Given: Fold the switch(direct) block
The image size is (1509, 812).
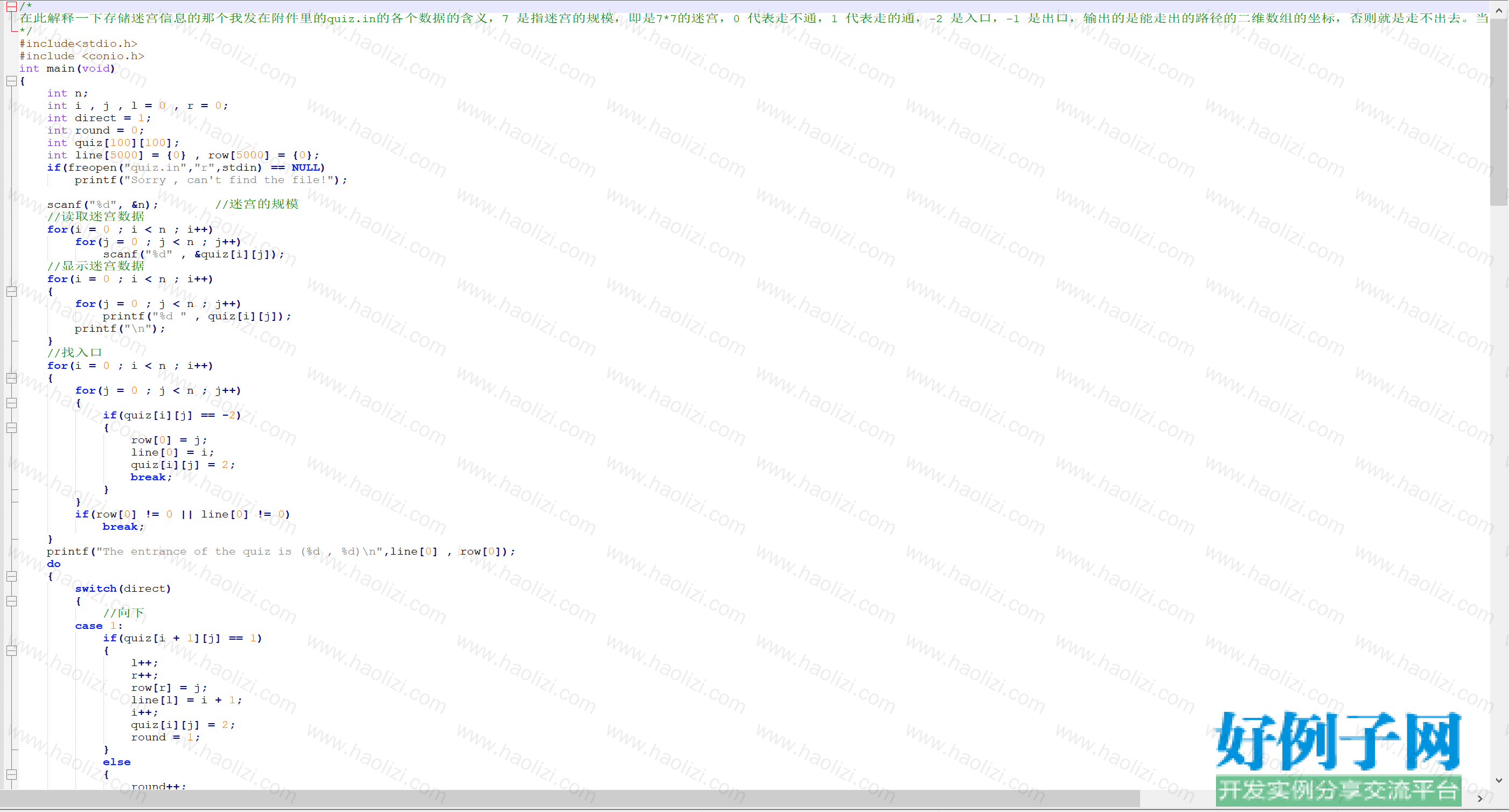Looking at the screenshot, I should coord(11,601).
